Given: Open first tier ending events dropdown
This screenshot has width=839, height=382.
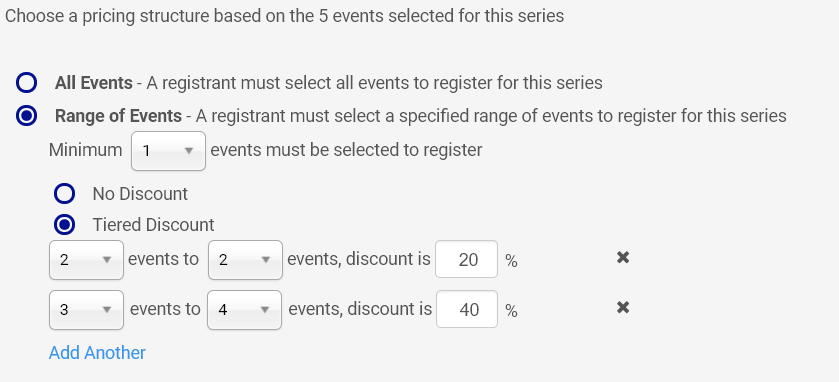Looking at the screenshot, I should tap(245, 260).
